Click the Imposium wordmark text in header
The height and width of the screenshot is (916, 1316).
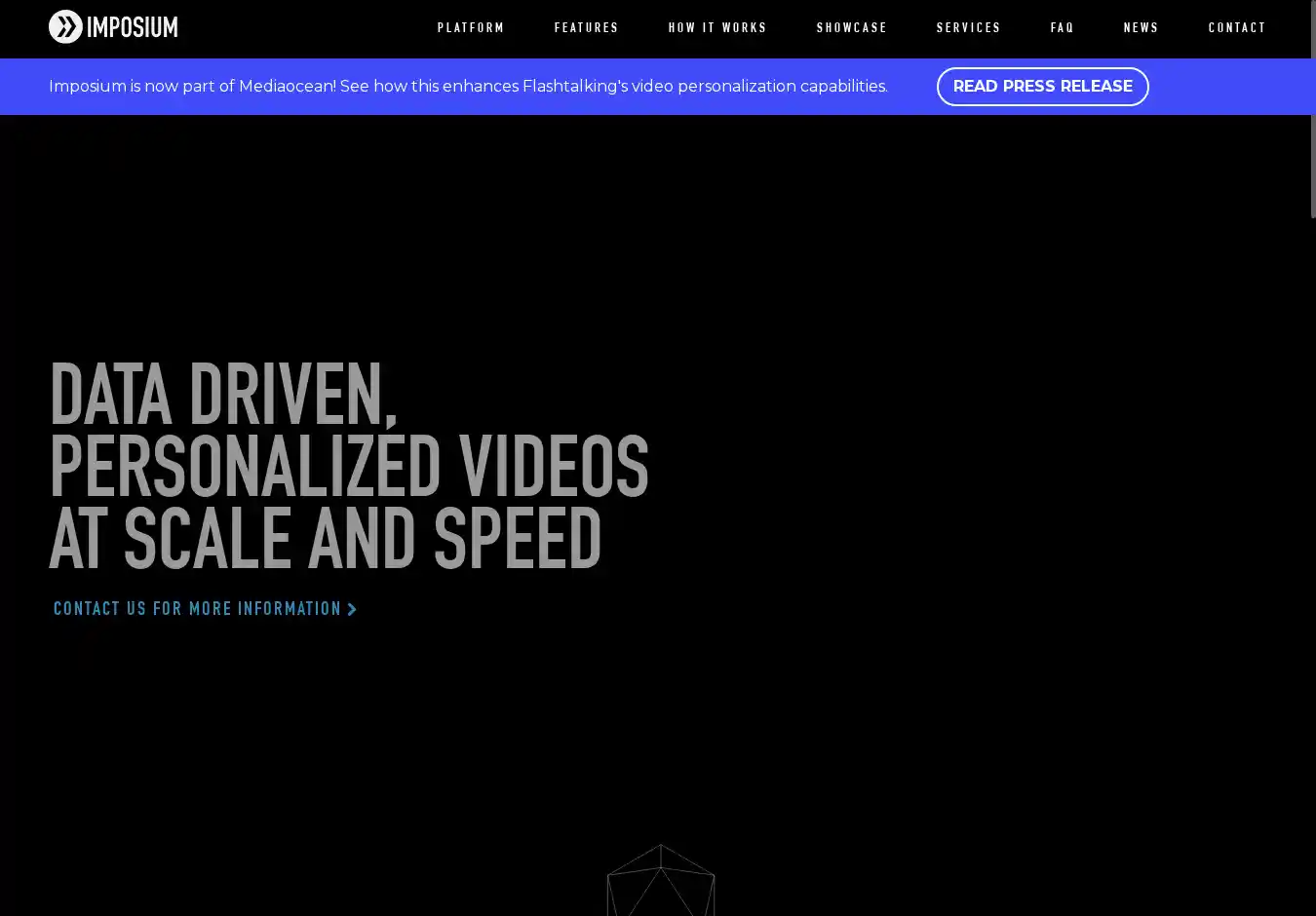click(132, 27)
